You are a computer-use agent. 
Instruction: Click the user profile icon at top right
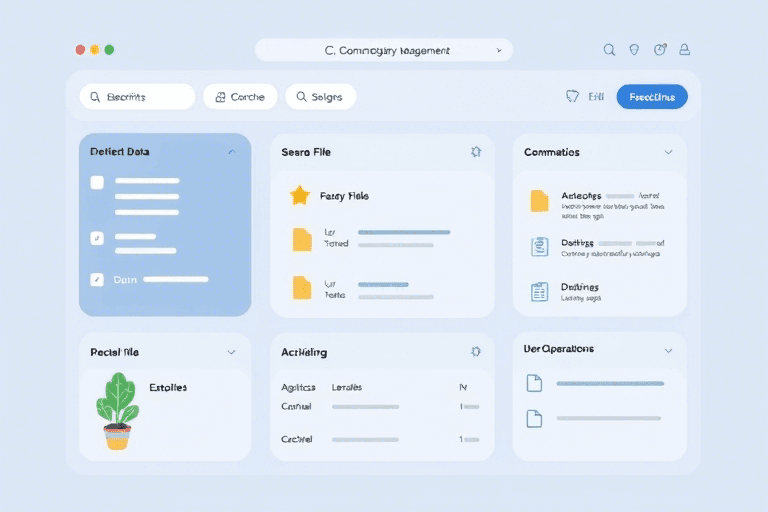pos(685,49)
